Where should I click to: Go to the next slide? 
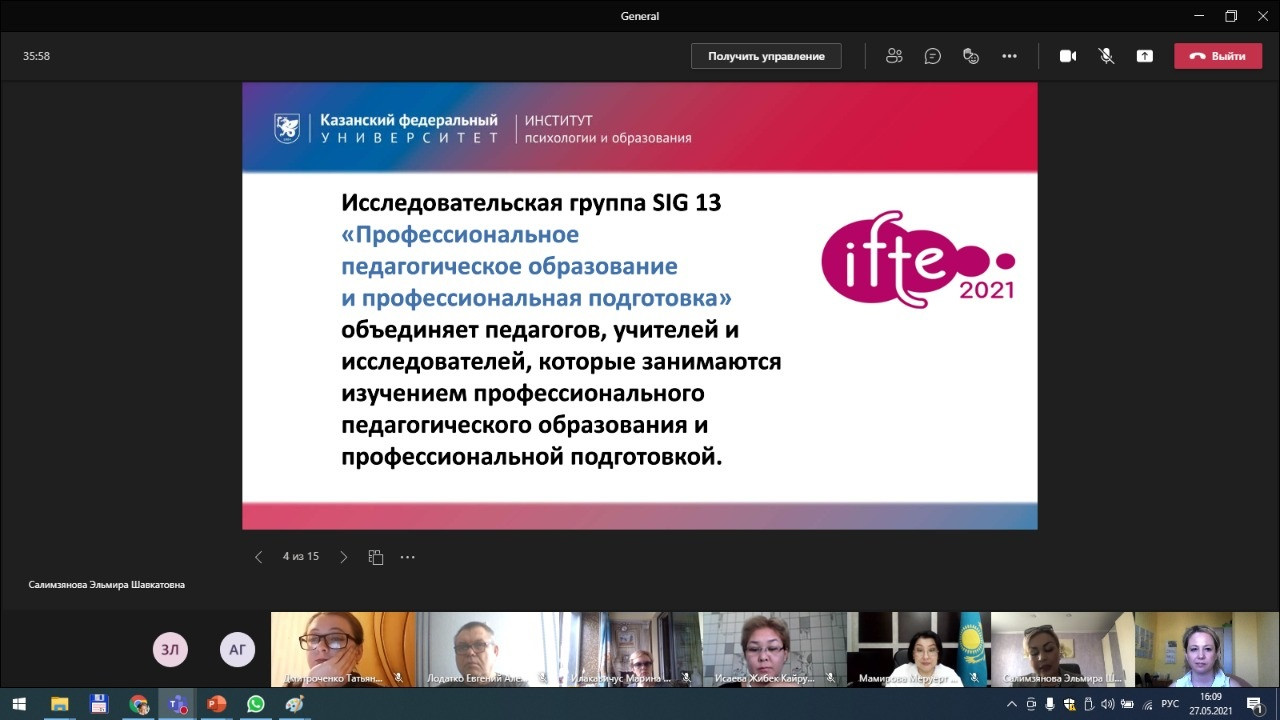pos(344,557)
